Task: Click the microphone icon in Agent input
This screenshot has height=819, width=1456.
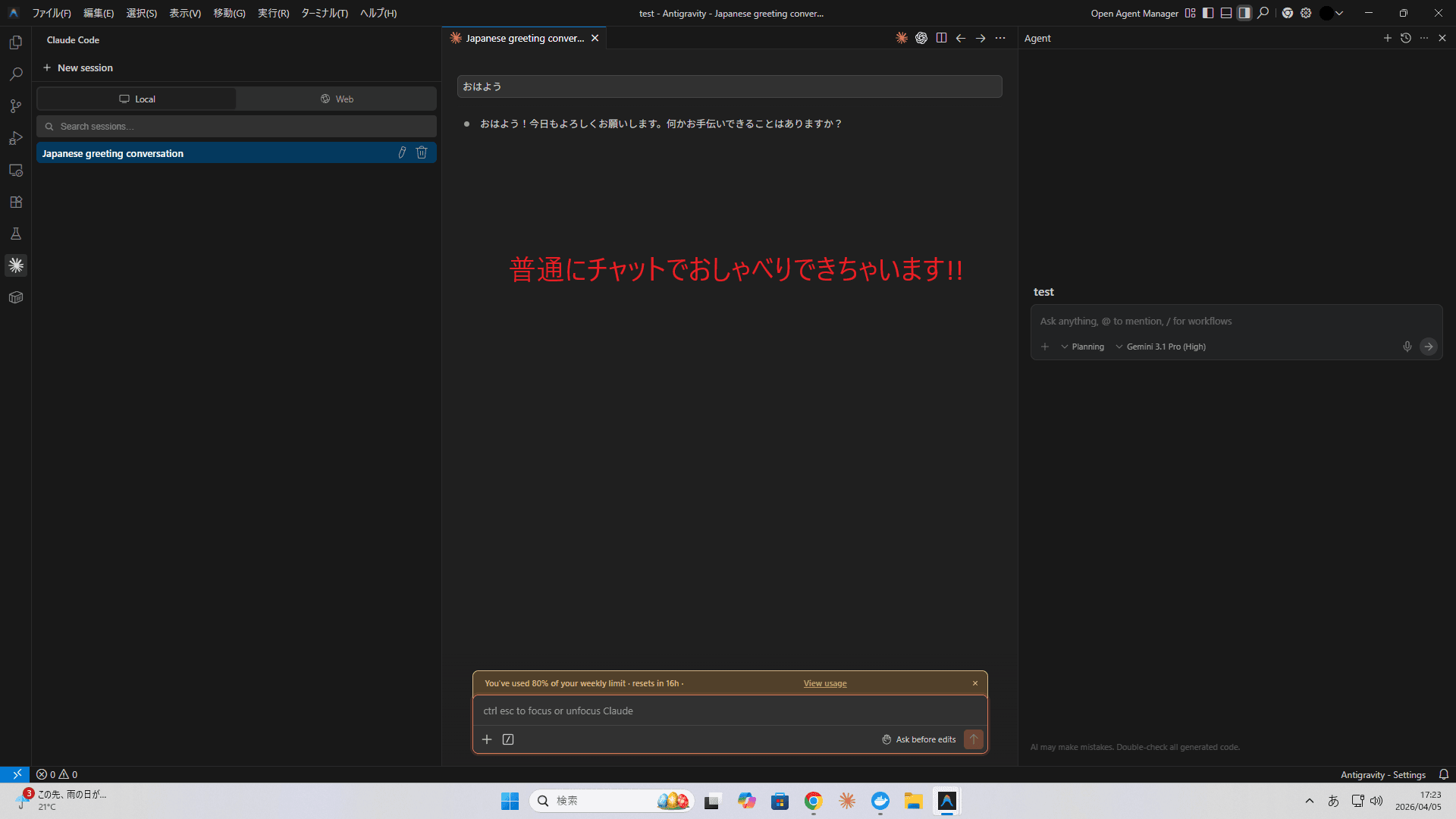Action: pyautogui.click(x=1407, y=347)
